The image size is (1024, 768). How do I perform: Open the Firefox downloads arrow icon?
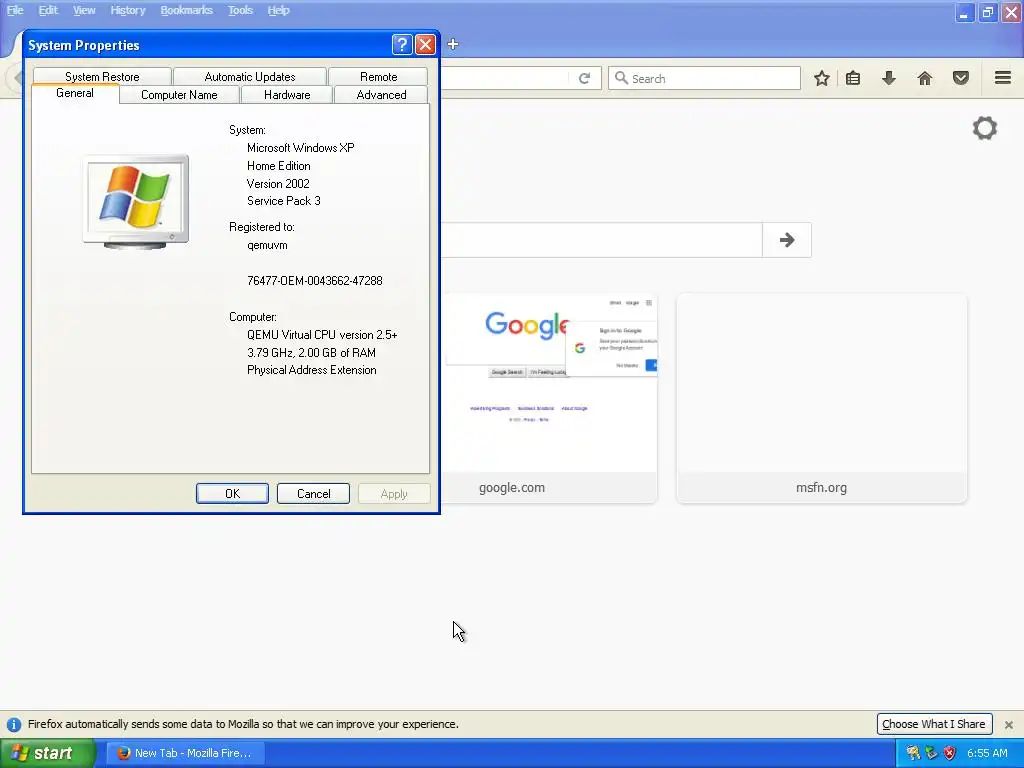coord(889,78)
